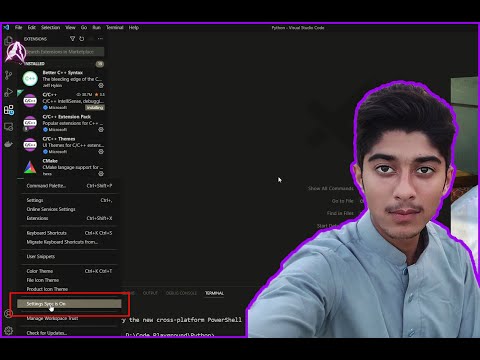Open the Help menu
The height and width of the screenshot is (360, 480).
pyautogui.click(x=134, y=27)
